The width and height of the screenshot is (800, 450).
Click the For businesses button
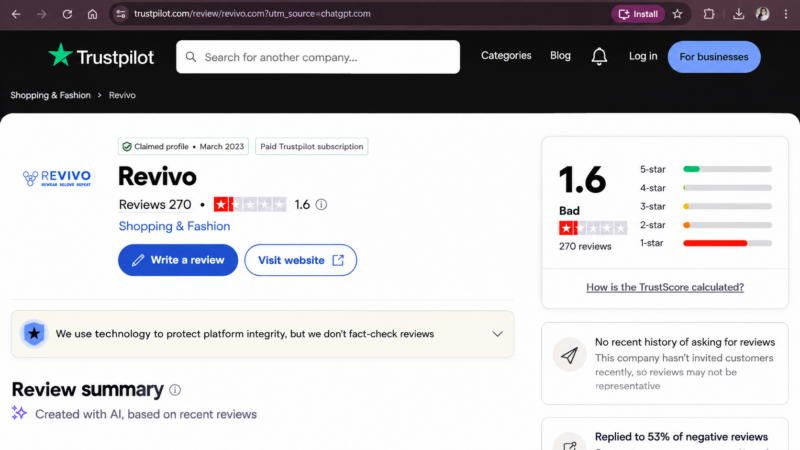click(714, 57)
